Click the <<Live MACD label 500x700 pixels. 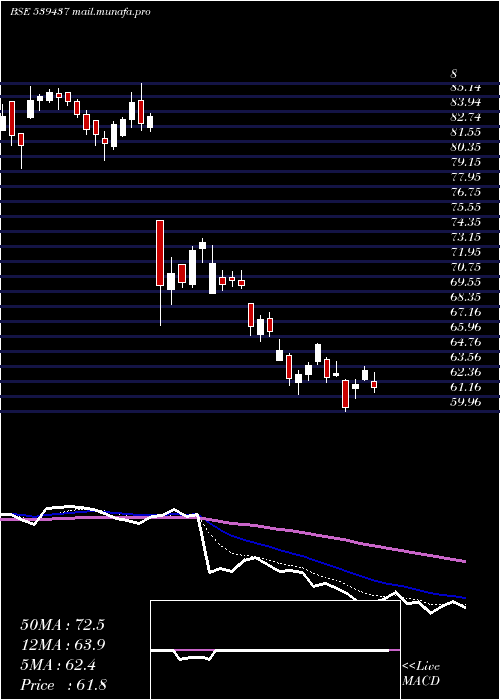[x=421, y=674]
